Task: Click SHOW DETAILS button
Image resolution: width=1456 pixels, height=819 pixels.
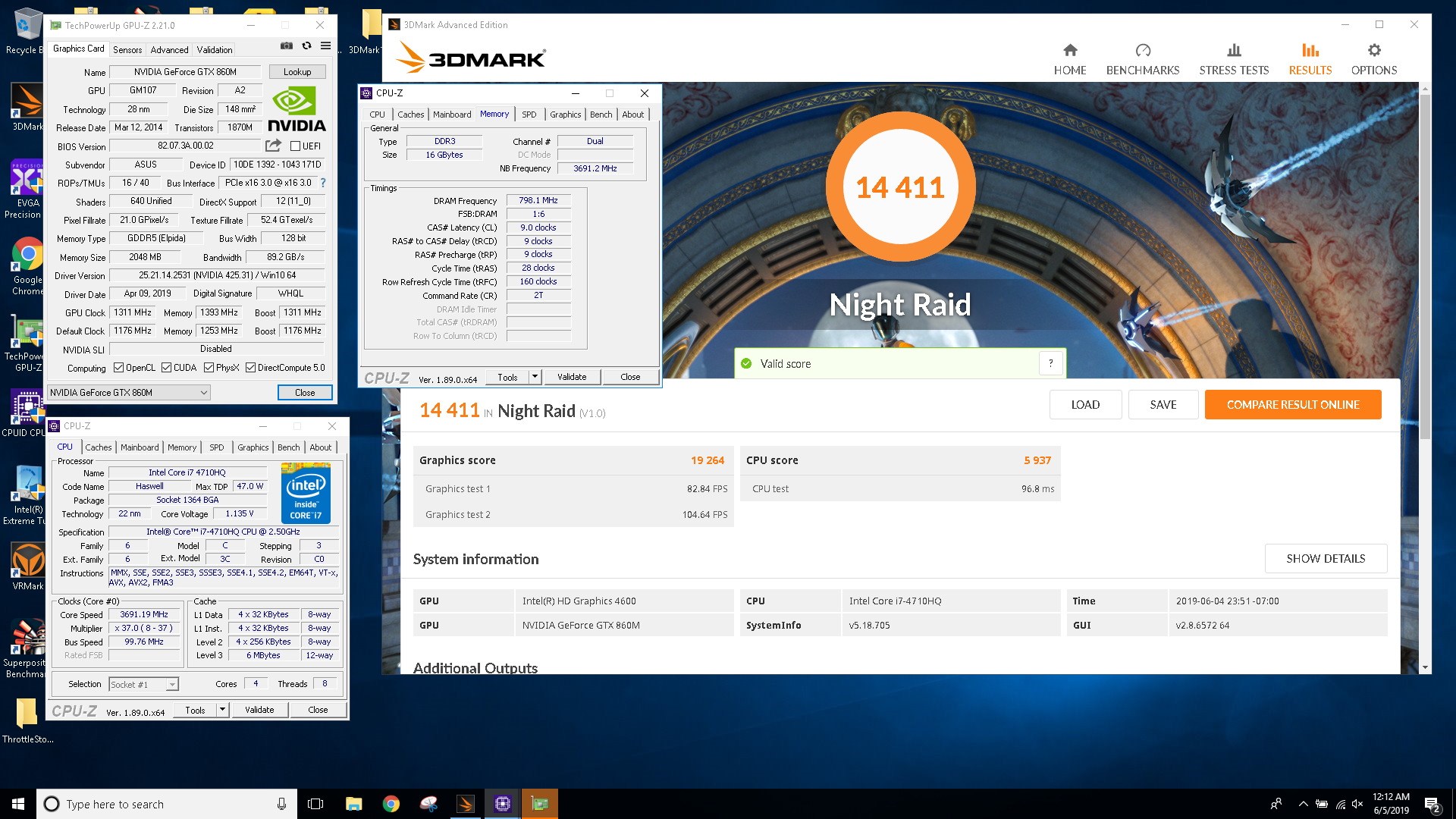Action: pos(1326,558)
